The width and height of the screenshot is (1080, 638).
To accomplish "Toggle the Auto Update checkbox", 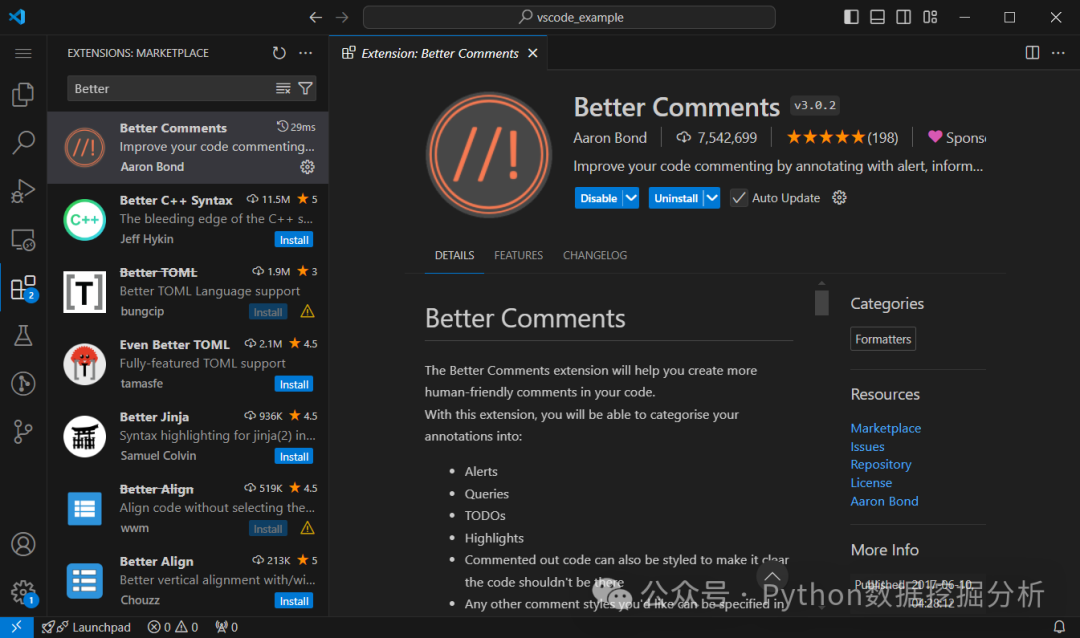I will 738,198.
